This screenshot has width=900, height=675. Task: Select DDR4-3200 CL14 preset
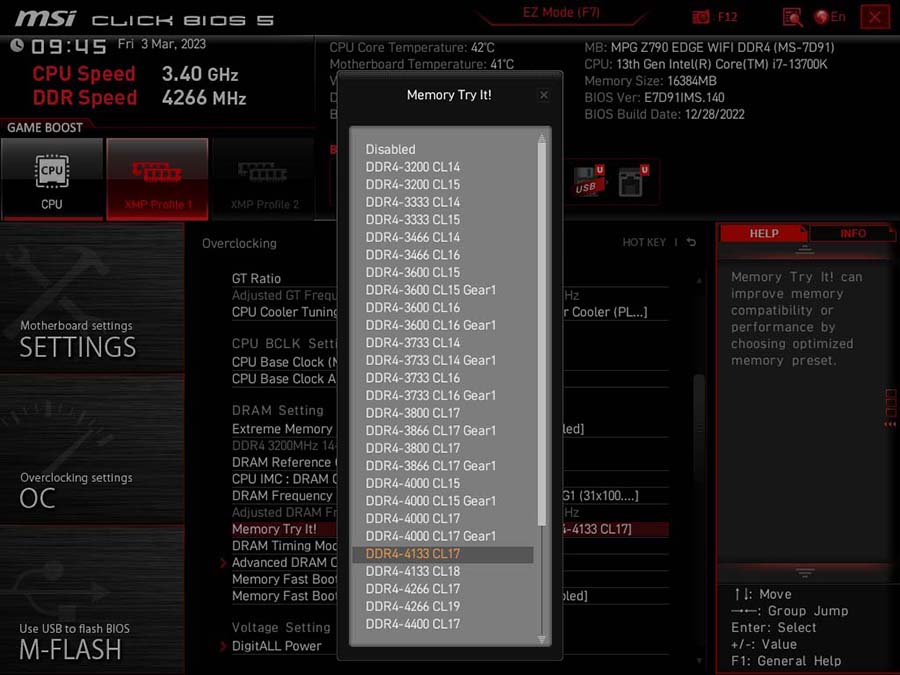(413, 167)
